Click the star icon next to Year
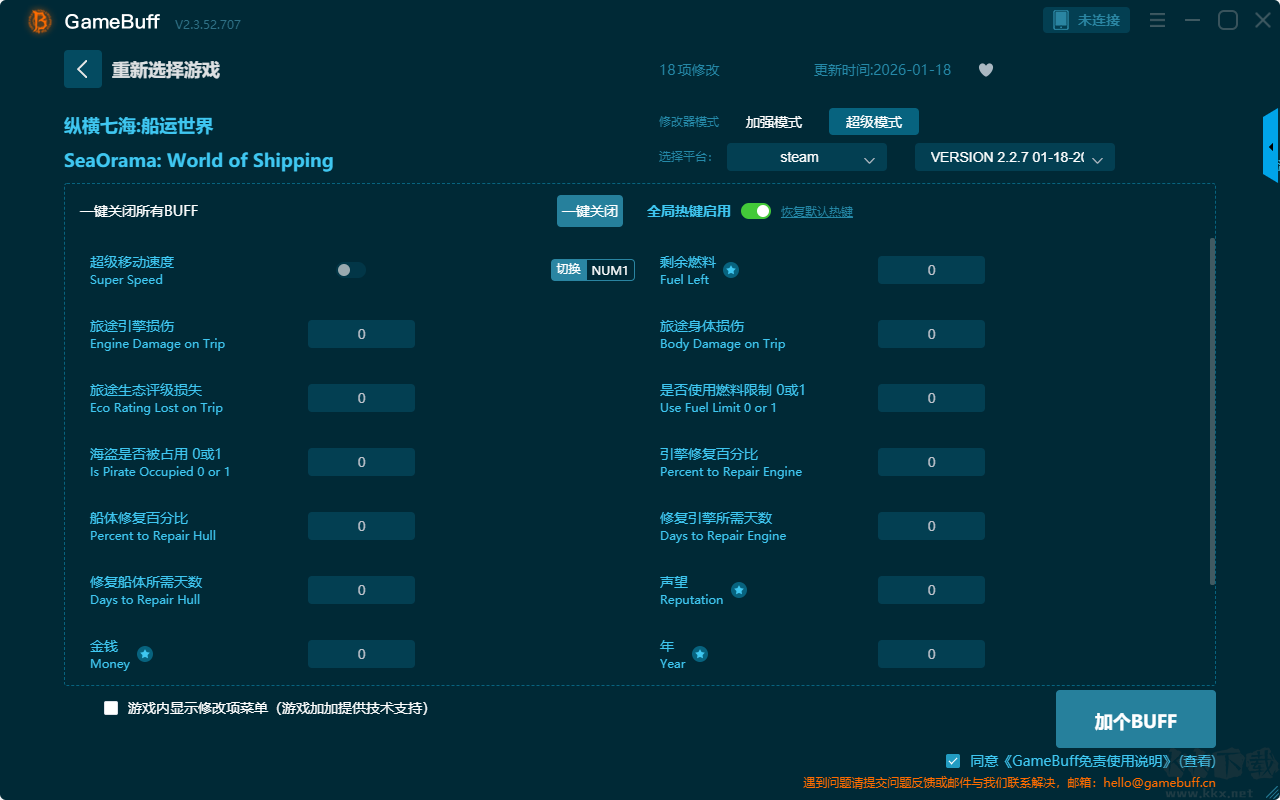The height and width of the screenshot is (800, 1280). pyautogui.click(x=700, y=654)
